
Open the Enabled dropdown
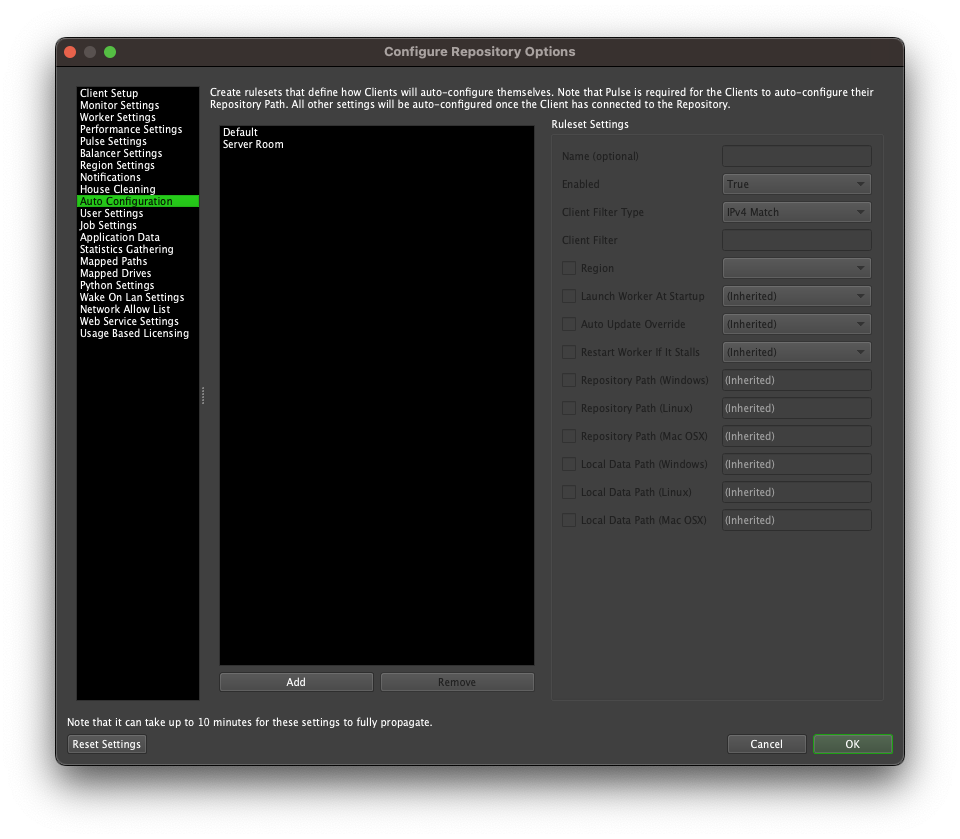(797, 184)
